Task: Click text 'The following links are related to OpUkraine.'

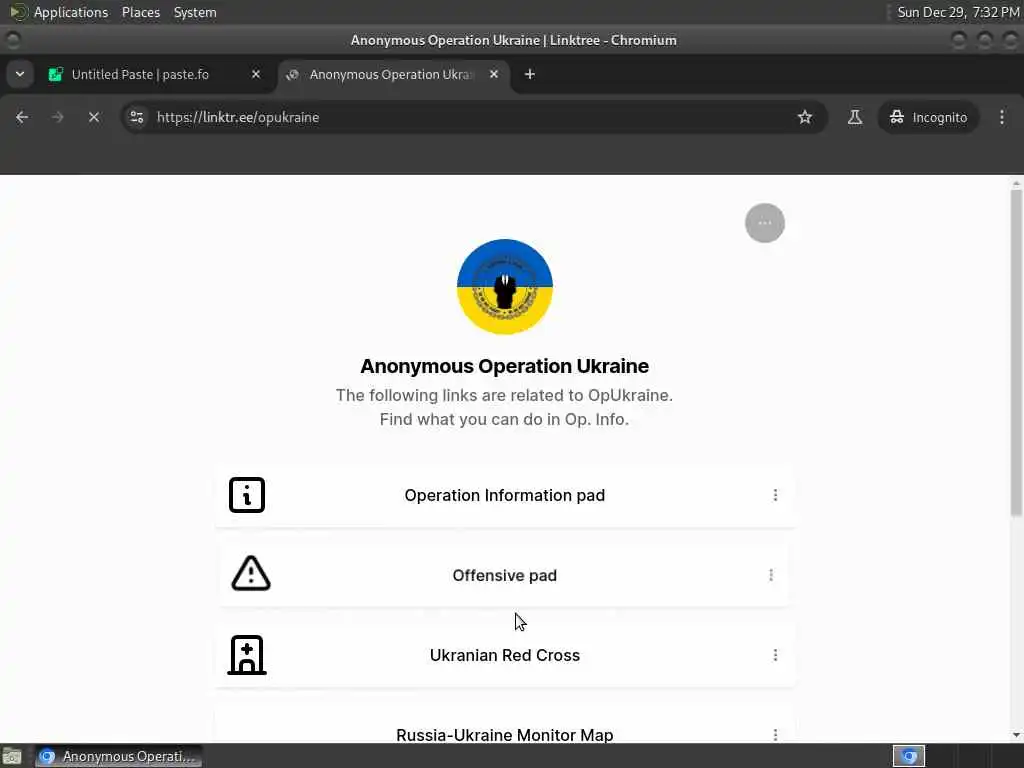Action: click(504, 396)
